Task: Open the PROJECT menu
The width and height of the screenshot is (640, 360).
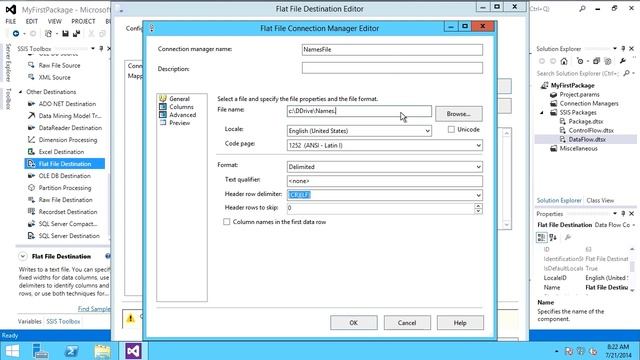Action: (83, 21)
